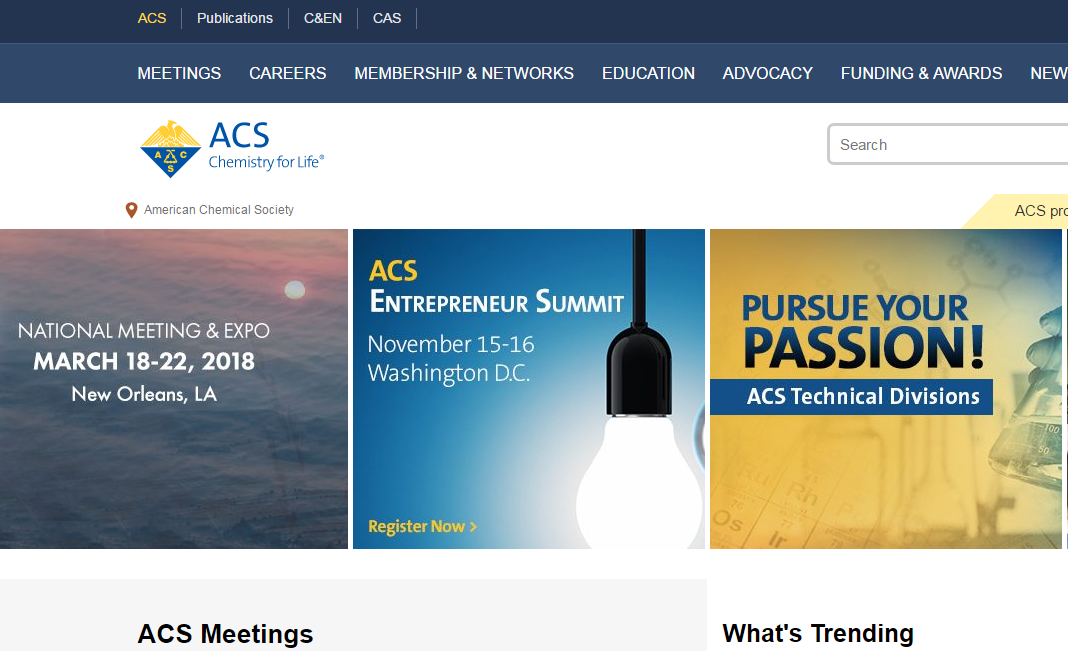This screenshot has width=1068, height=651.
Task: Click inside the Search input field
Action: coord(948,144)
